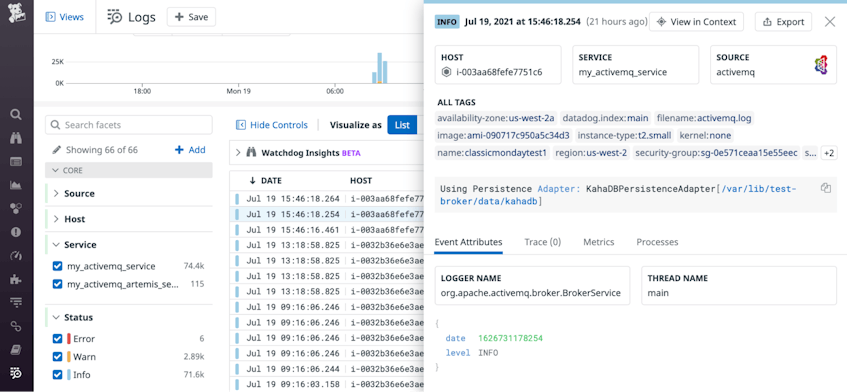Toggle my_activemq_artemis service checkbox
The image size is (847, 392).
coord(57,284)
